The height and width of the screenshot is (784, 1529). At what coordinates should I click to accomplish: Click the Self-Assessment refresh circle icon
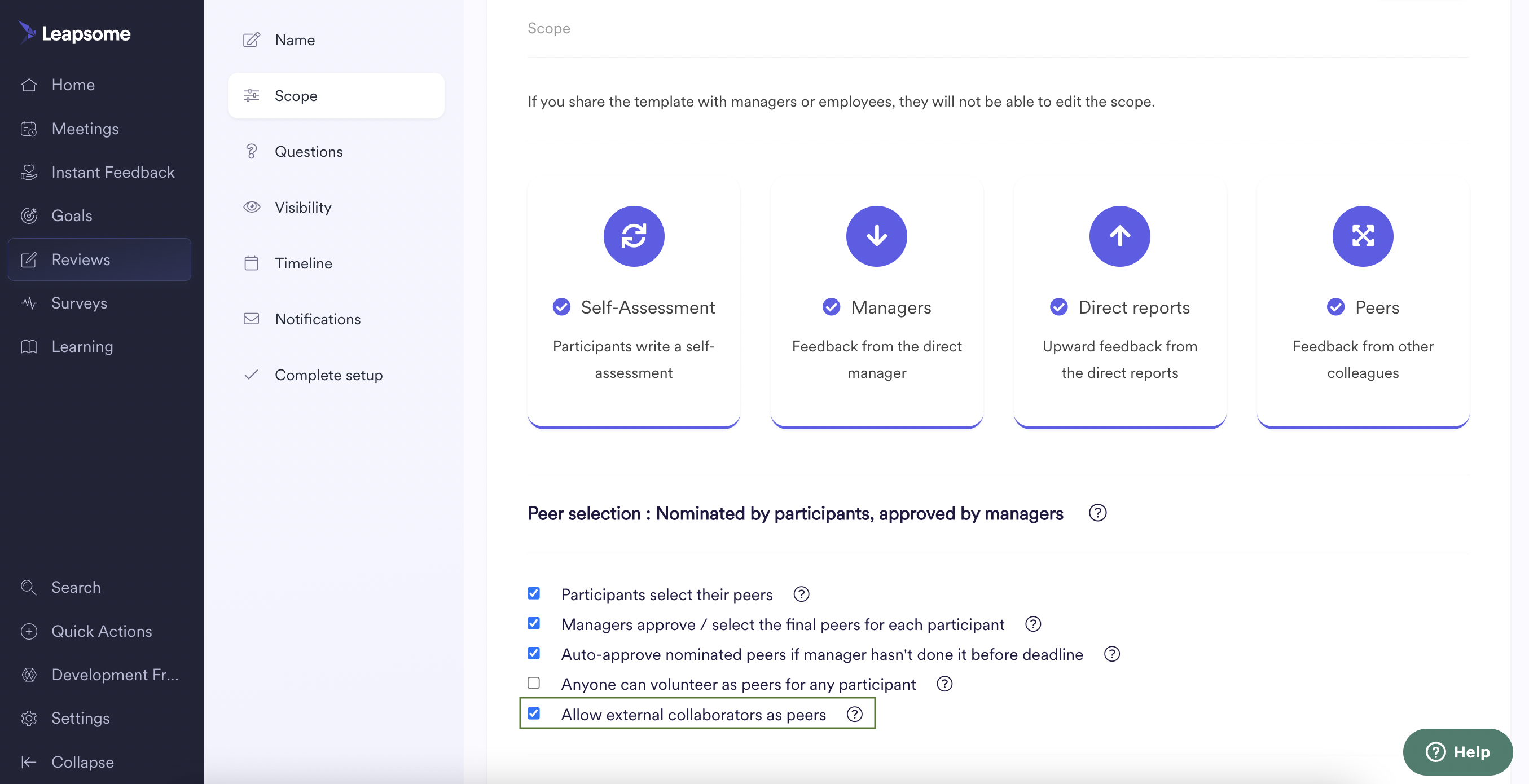pos(634,236)
